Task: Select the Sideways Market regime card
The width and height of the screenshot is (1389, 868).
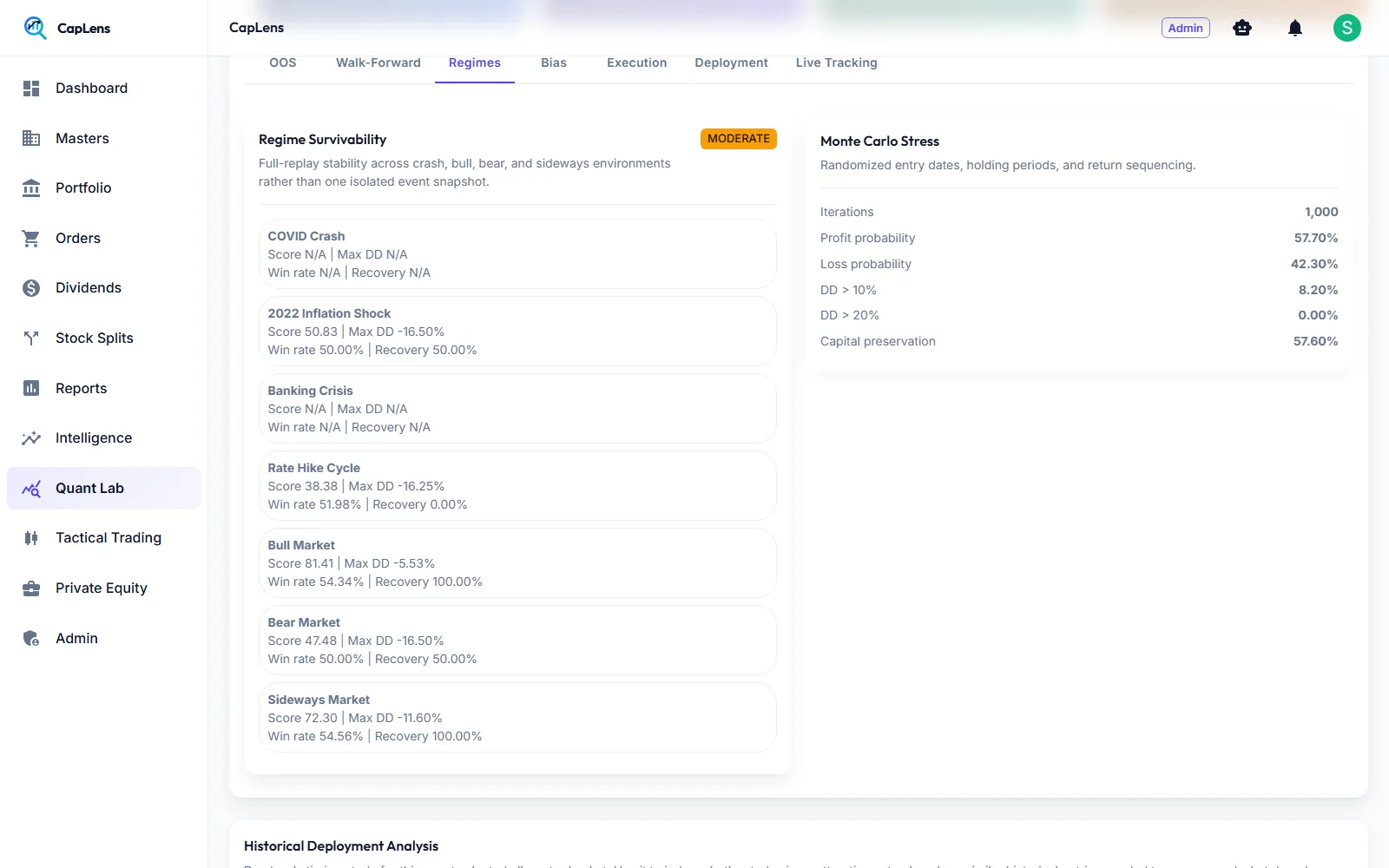Action: point(517,717)
